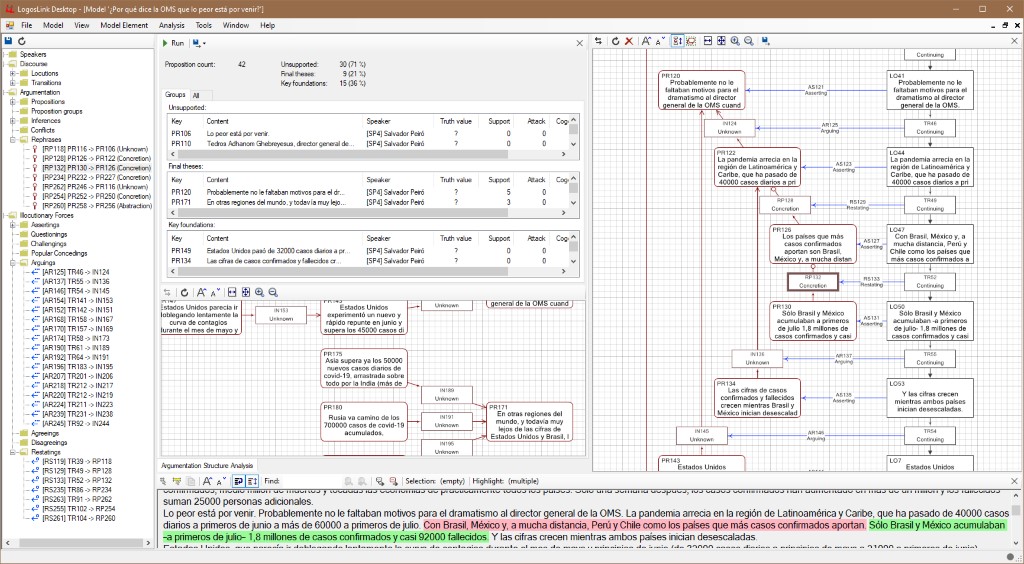Click the highlight marker icon in the bottom text toolbar

177,481
